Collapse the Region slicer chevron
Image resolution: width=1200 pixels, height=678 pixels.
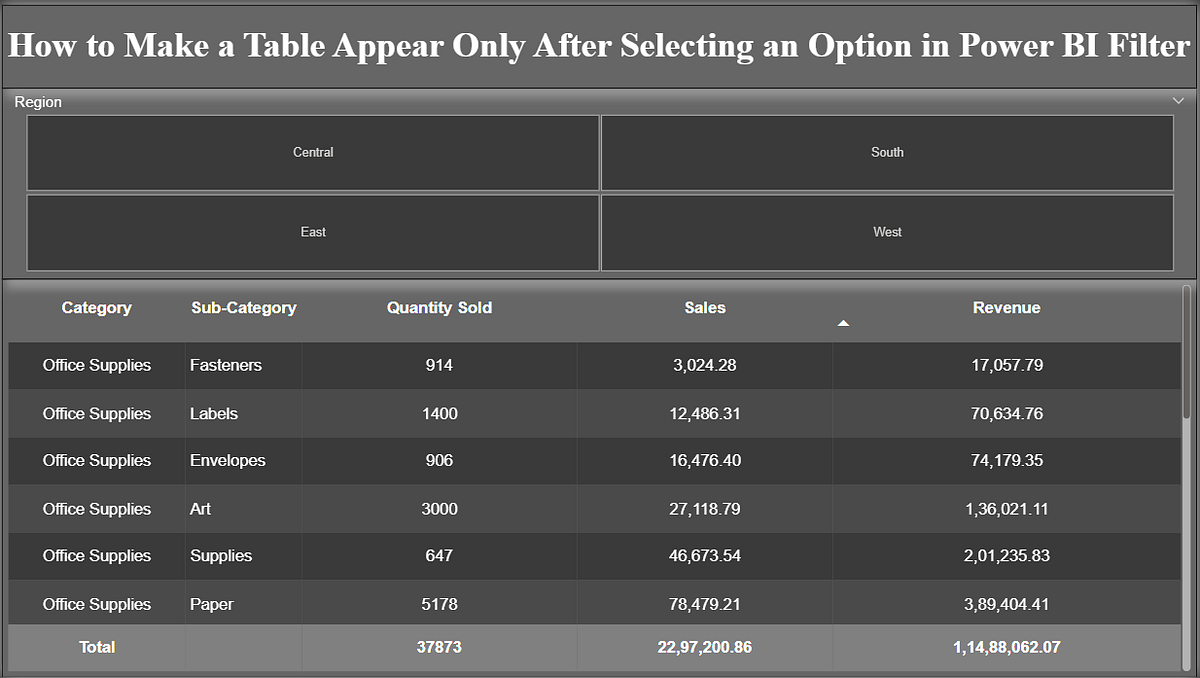[x=1178, y=101]
